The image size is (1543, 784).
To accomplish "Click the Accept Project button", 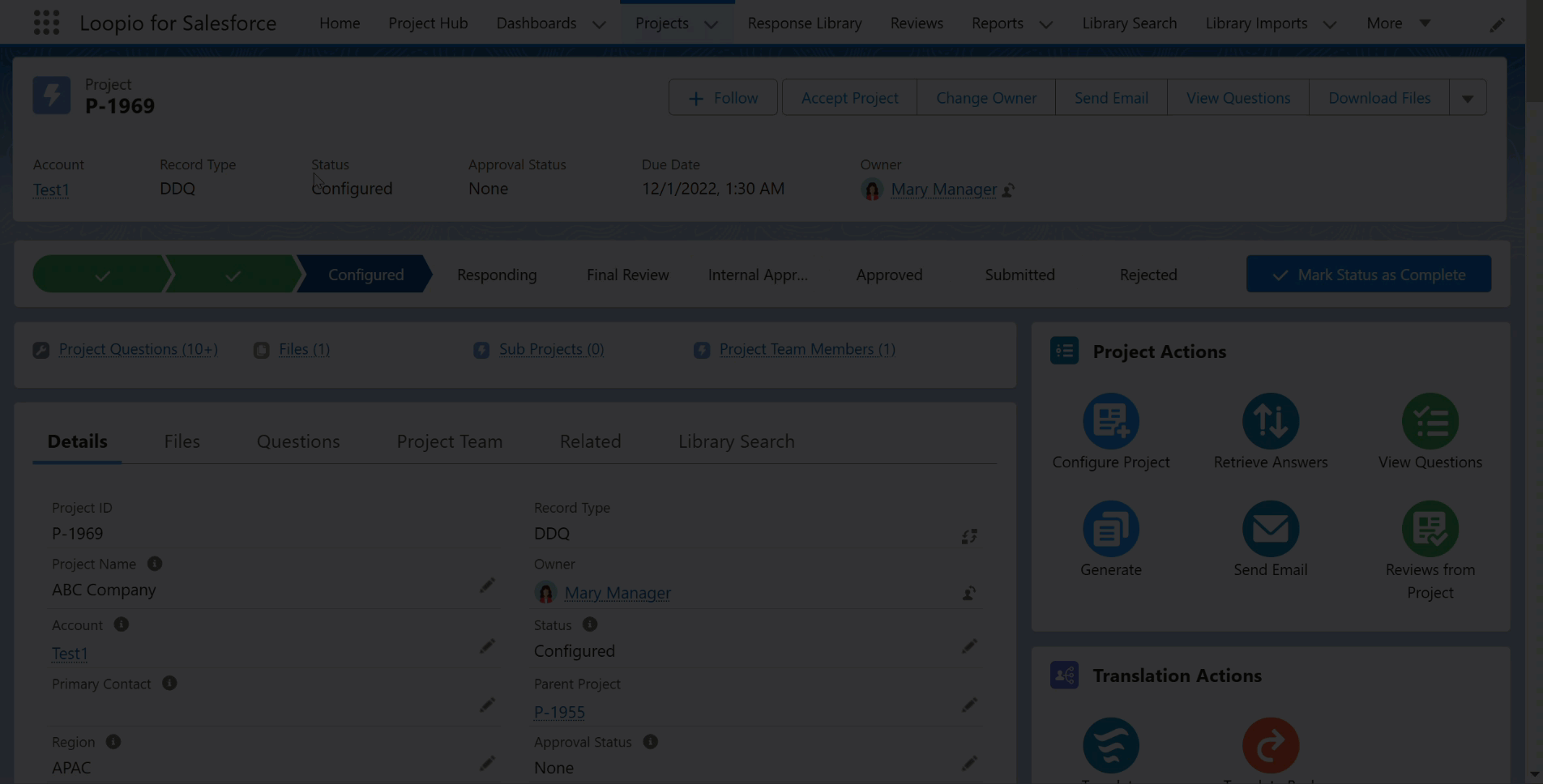I will point(849,98).
